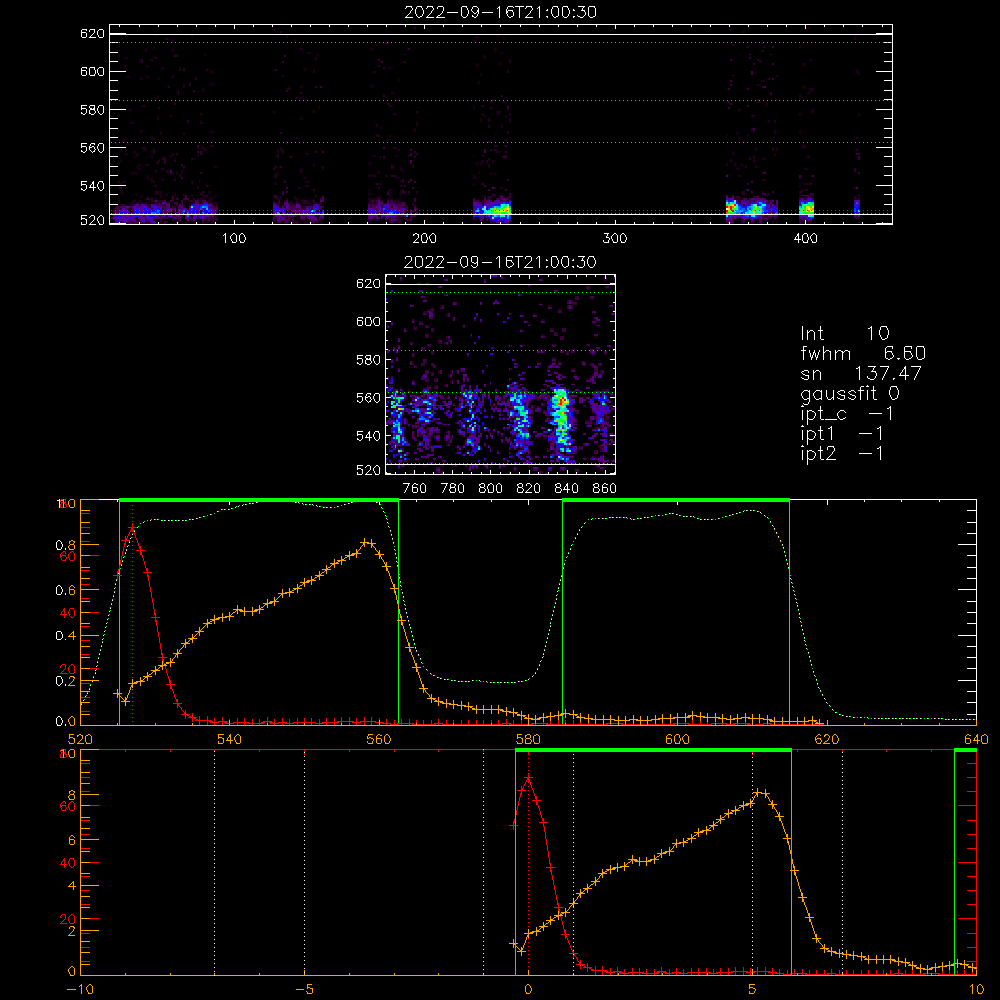Click the long thick green bar atop the bottom plot
The height and width of the screenshot is (1000, 1000).
pyautogui.click(x=653, y=751)
